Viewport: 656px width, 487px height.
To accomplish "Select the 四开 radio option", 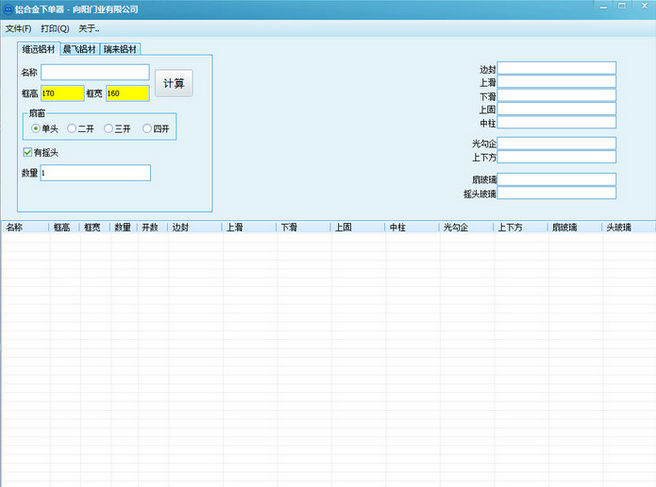I will pyautogui.click(x=148, y=128).
